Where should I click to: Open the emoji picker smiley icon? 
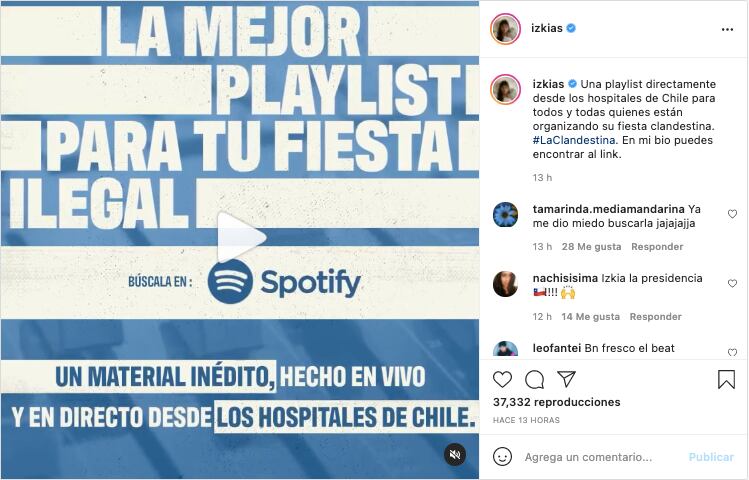pos(502,457)
